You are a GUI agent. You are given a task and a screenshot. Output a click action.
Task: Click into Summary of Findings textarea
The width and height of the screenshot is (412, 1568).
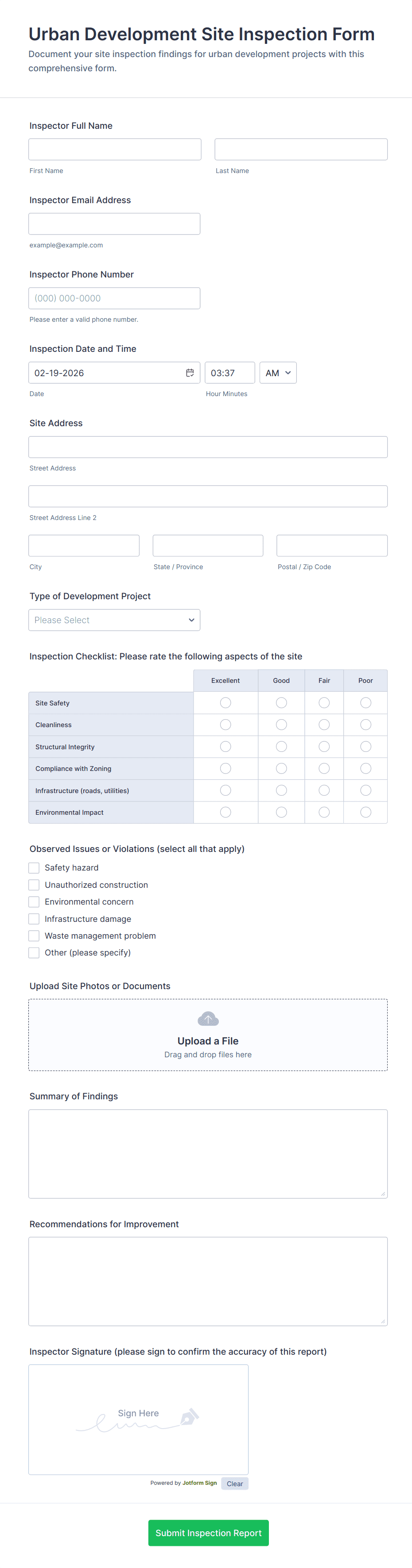(208, 1153)
